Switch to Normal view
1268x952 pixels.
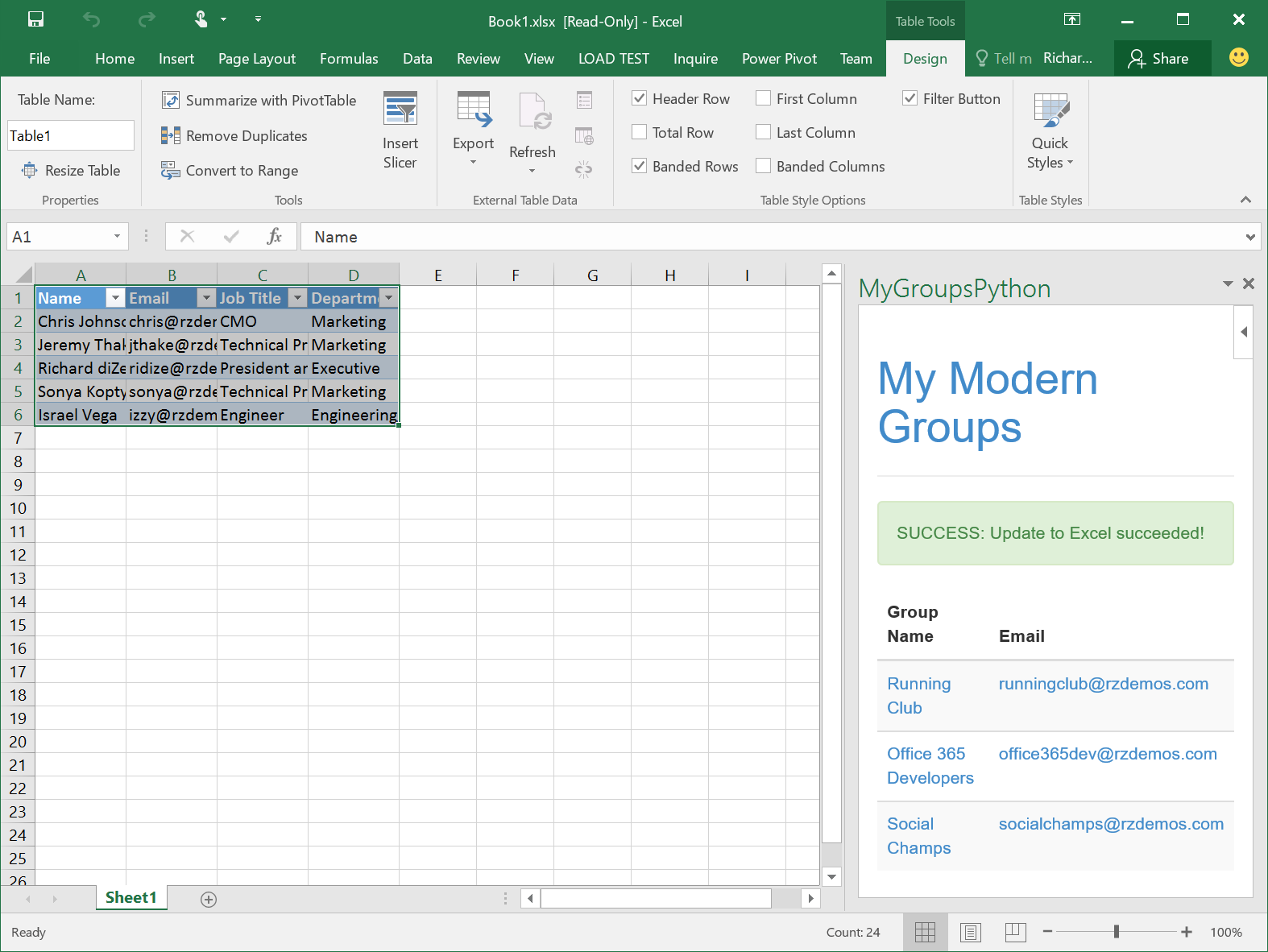click(926, 932)
